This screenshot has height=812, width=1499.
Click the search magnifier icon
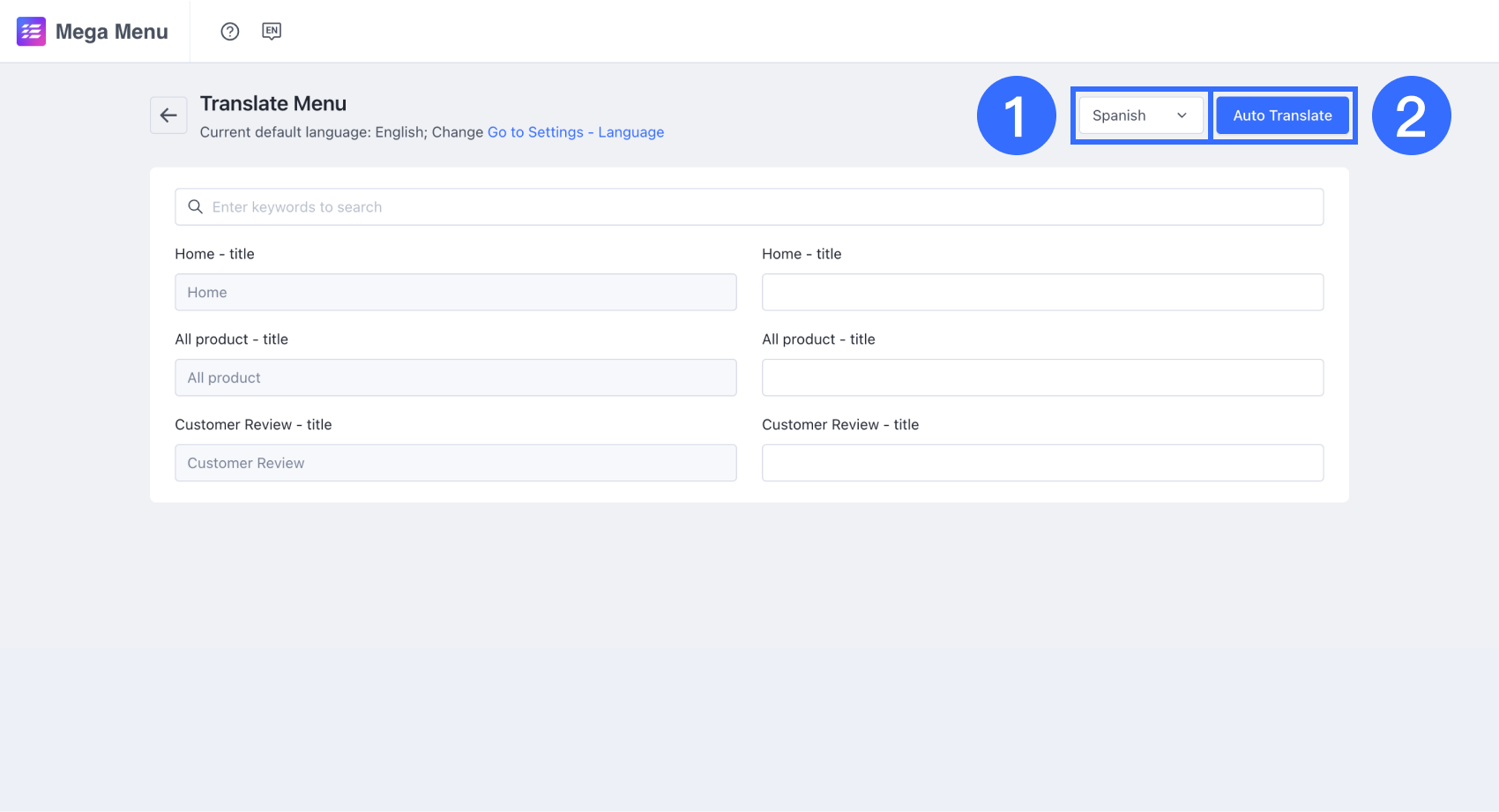point(196,206)
